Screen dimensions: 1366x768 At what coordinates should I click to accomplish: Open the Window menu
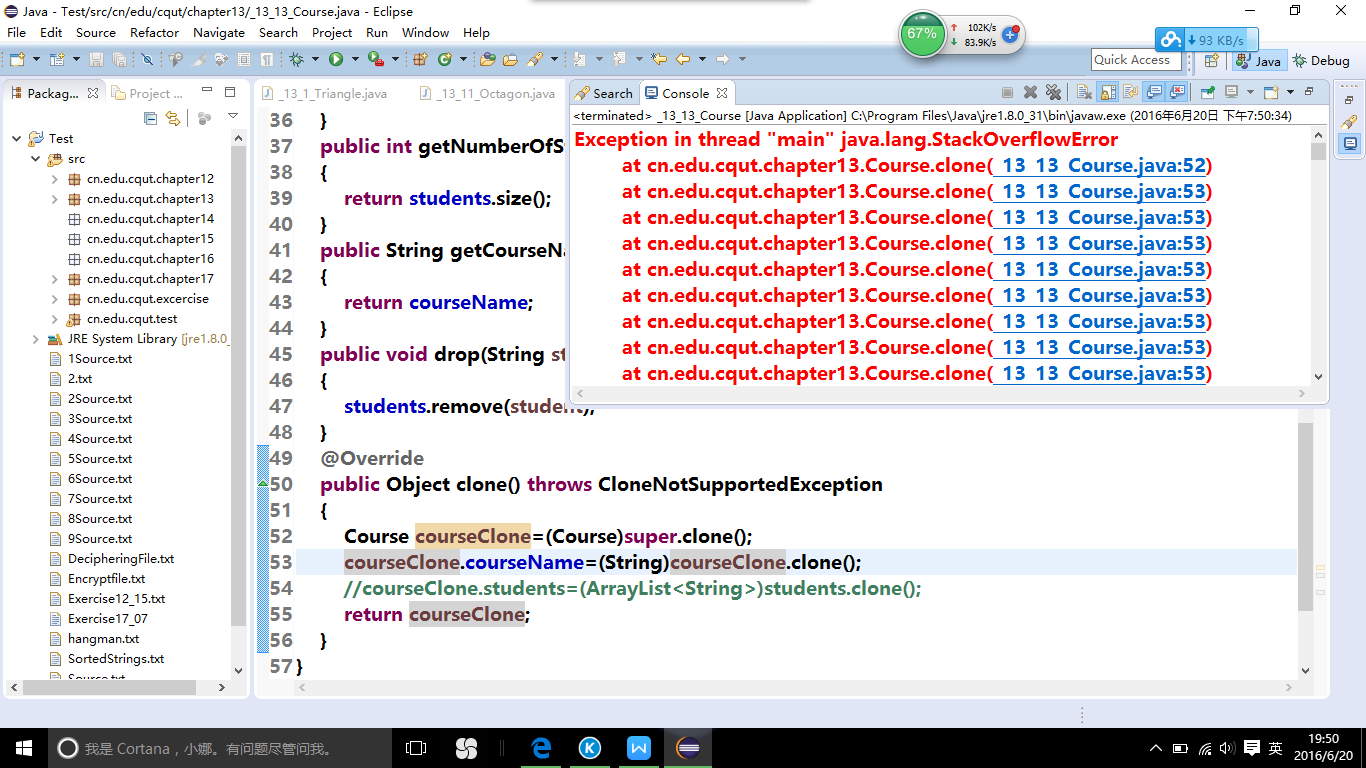click(425, 32)
